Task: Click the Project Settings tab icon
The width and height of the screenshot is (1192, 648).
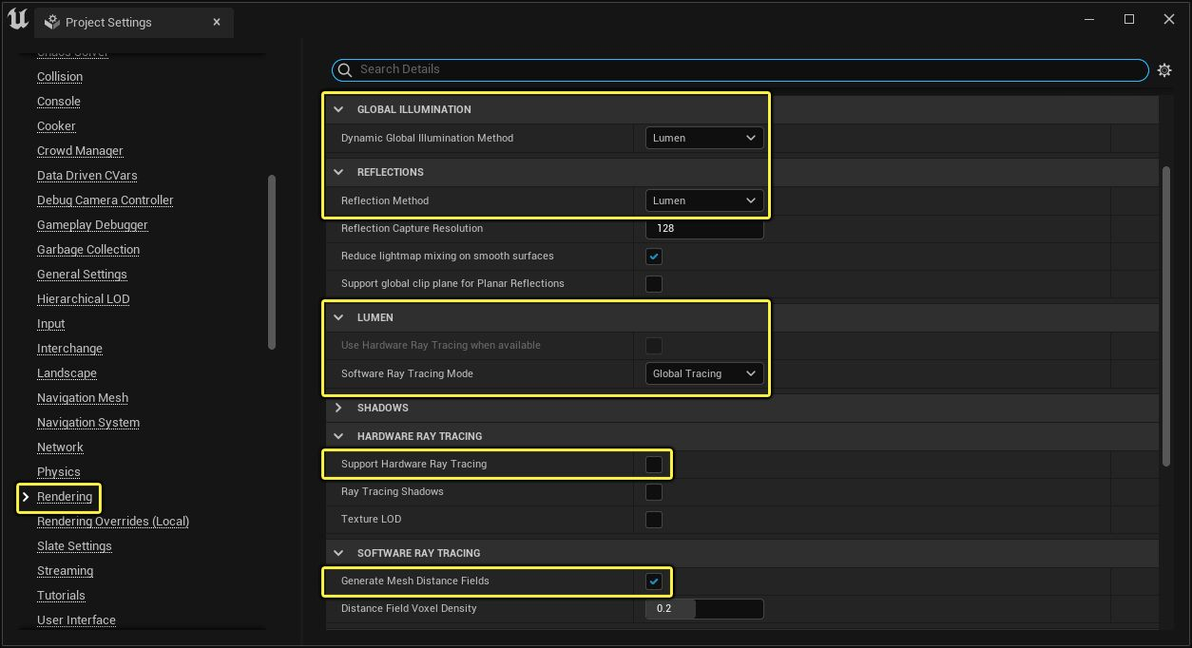Action: tap(52, 23)
